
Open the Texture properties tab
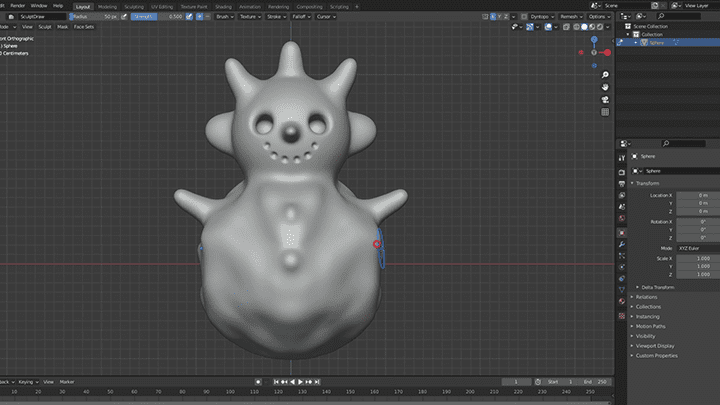[x=622, y=316]
